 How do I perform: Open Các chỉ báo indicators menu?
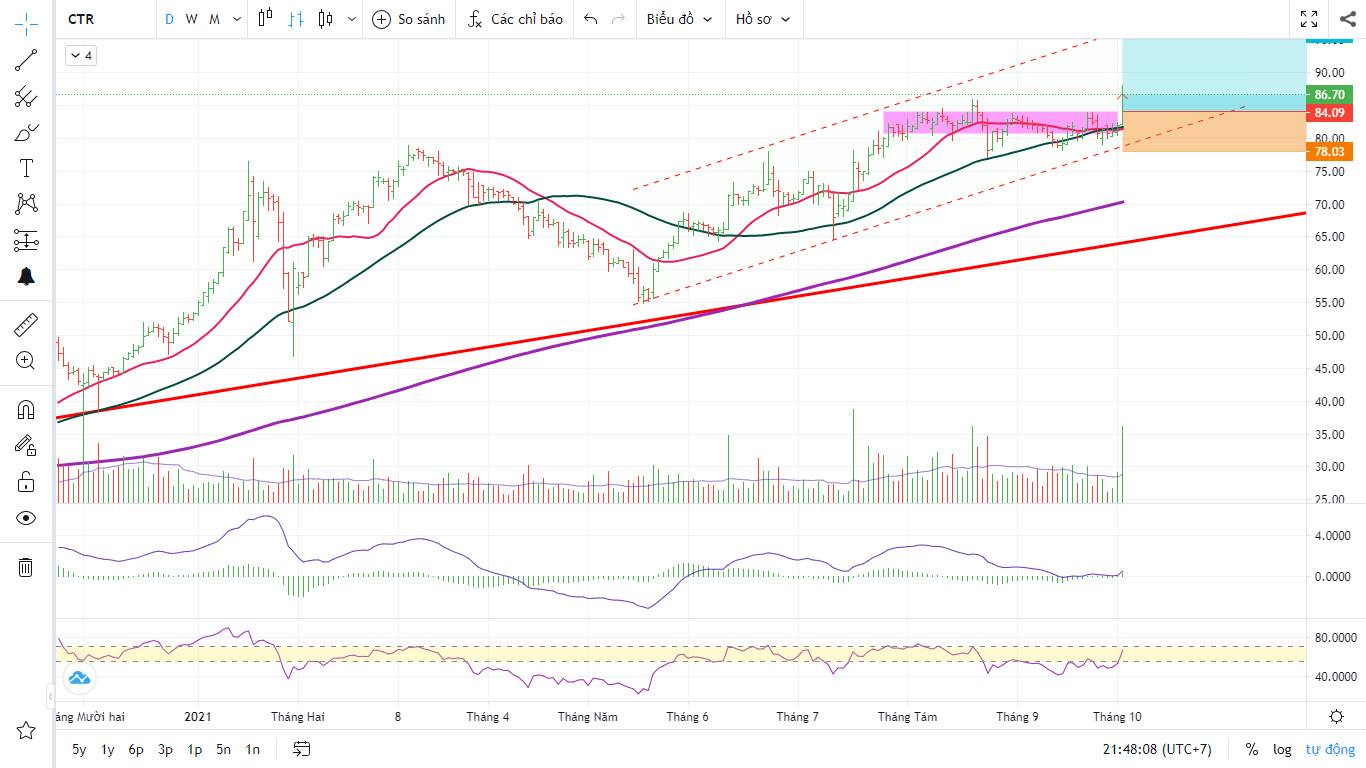point(516,19)
